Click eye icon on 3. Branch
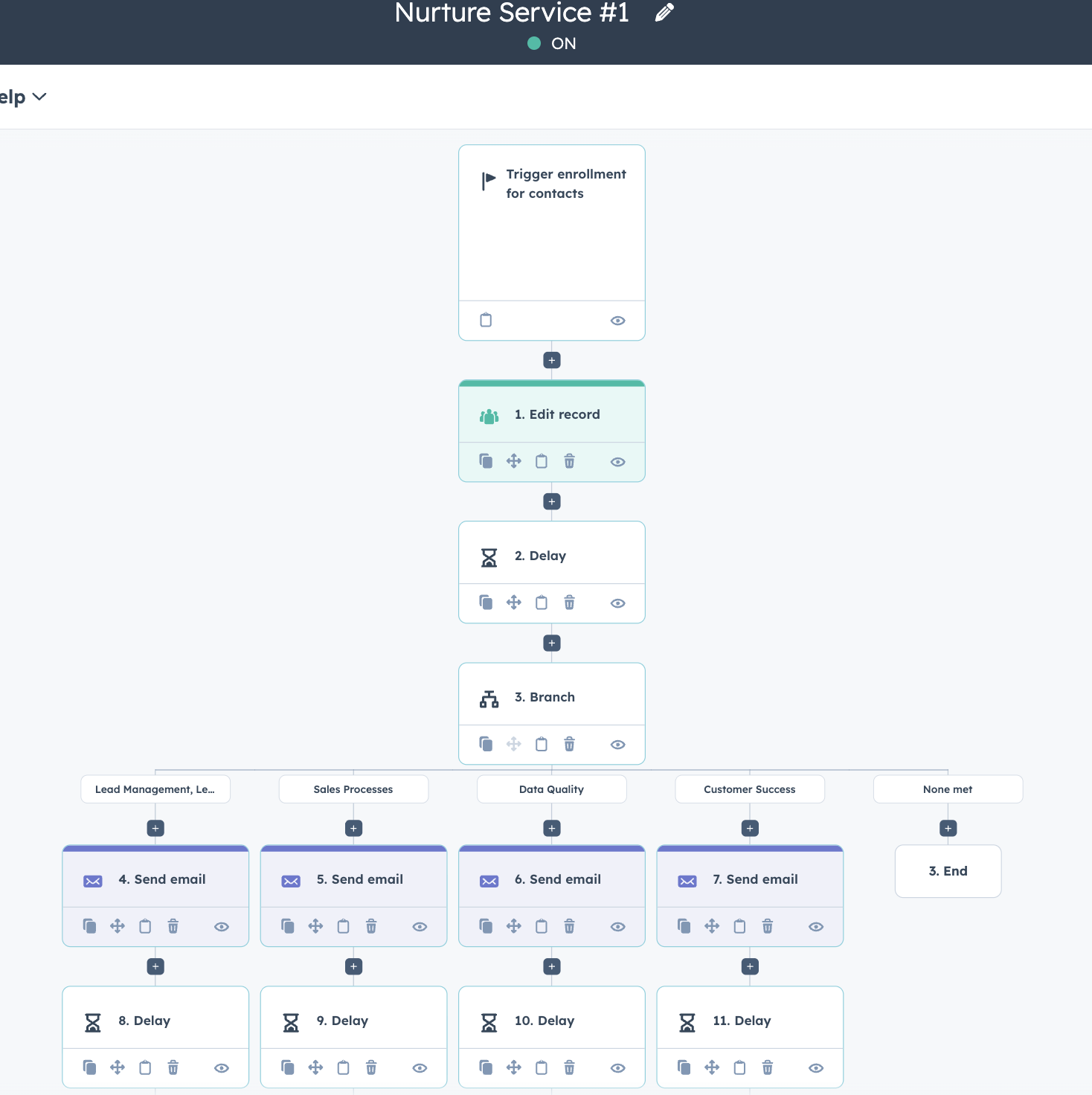1092x1095 pixels. pos(617,745)
